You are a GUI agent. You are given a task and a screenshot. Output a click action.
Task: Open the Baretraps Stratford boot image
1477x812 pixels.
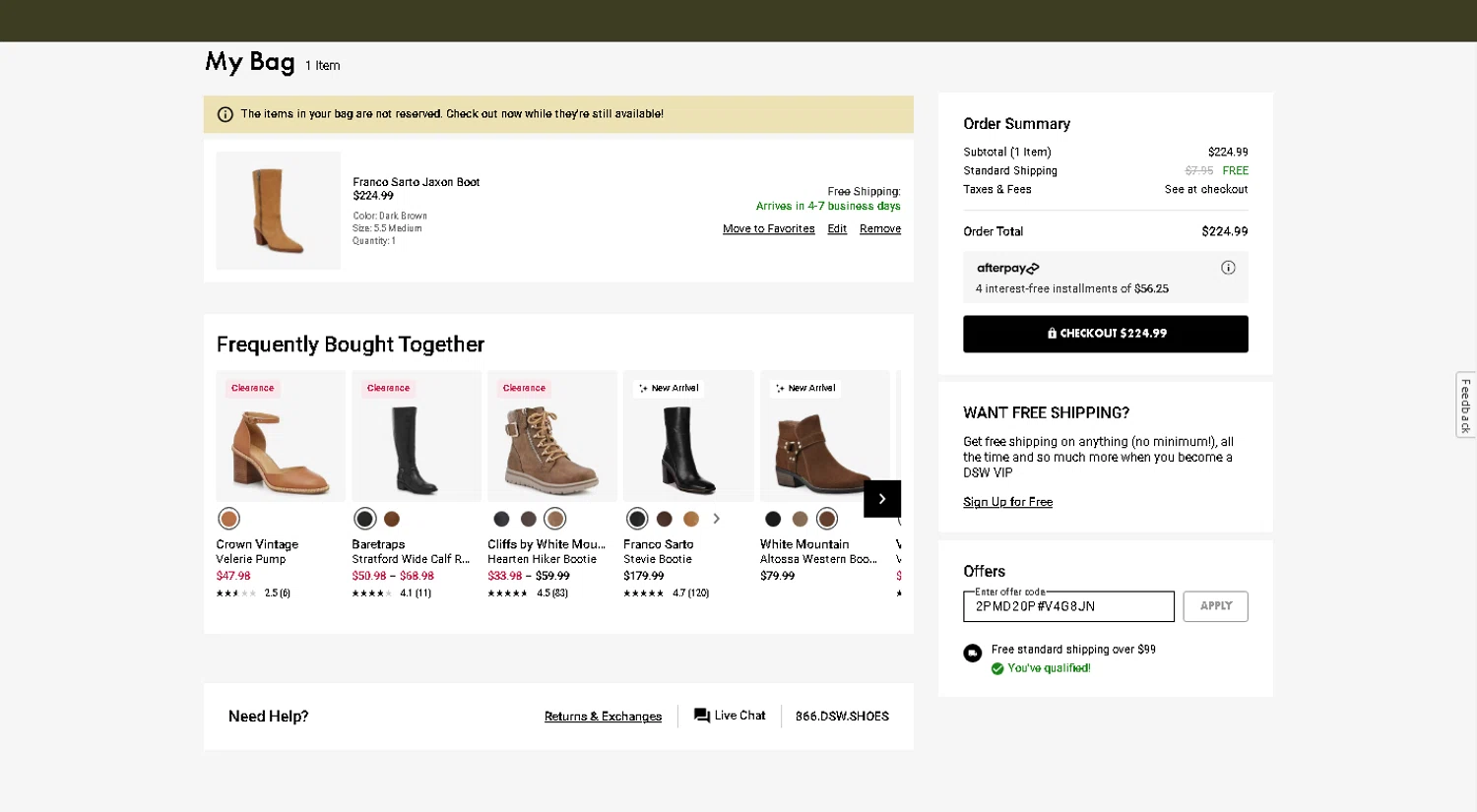click(417, 437)
